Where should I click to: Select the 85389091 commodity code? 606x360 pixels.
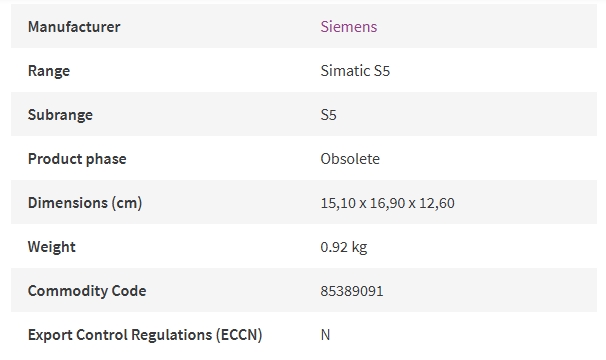tap(352, 291)
